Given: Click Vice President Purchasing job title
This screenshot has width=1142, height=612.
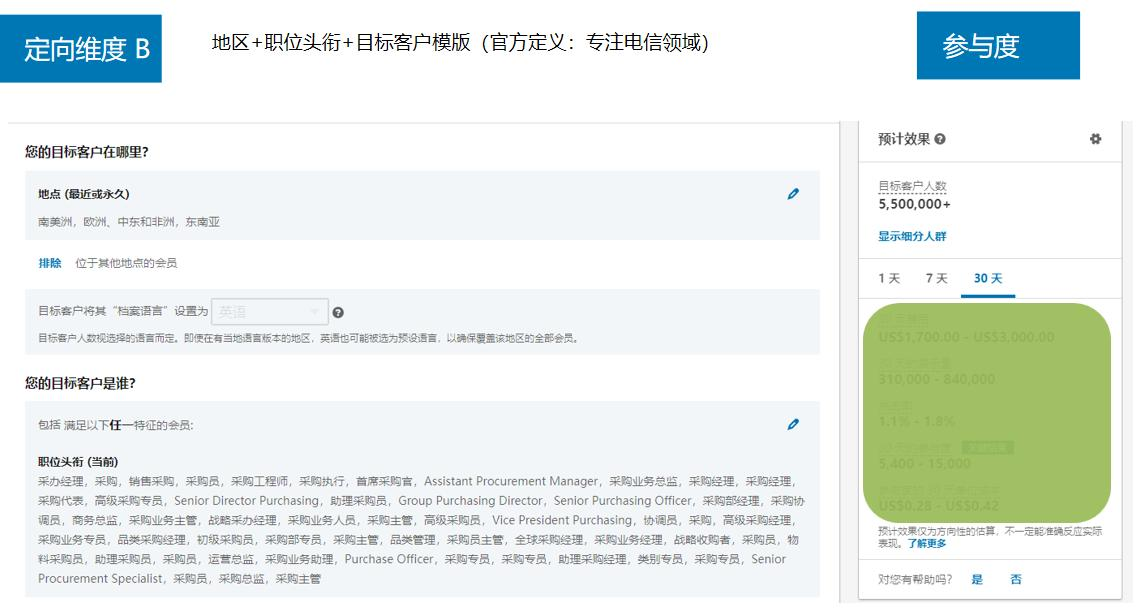Looking at the screenshot, I should (562, 520).
